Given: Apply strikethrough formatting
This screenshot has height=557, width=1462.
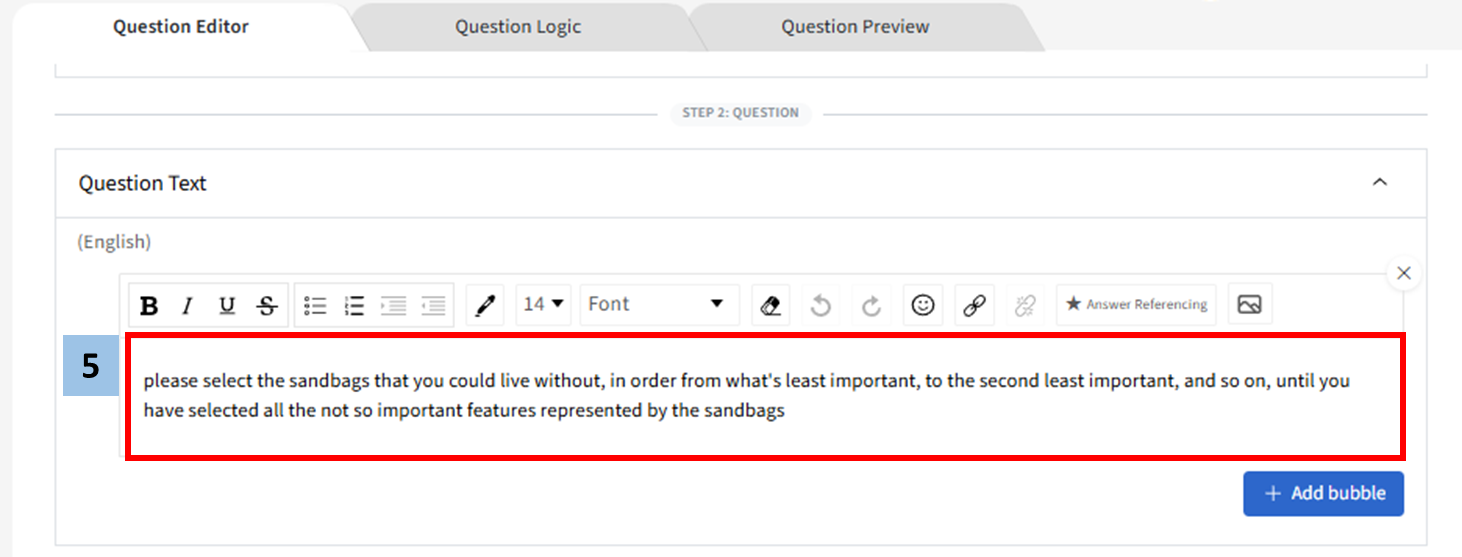Looking at the screenshot, I should [267, 305].
